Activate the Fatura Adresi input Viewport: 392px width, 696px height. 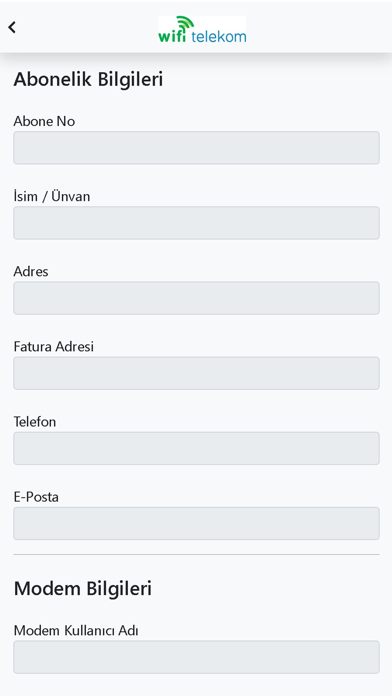196,373
